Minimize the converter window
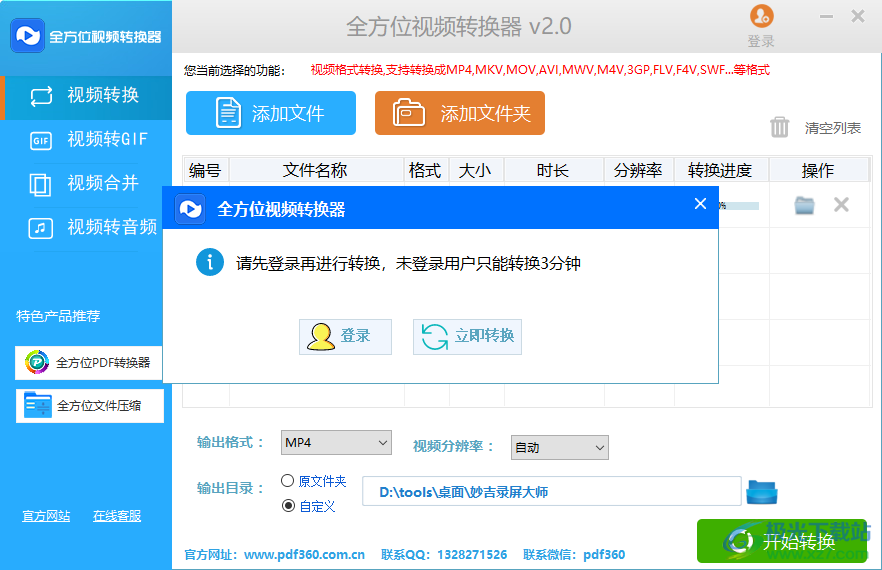Image resolution: width=882 pixels, height=570 pixels. pos(826,16)
